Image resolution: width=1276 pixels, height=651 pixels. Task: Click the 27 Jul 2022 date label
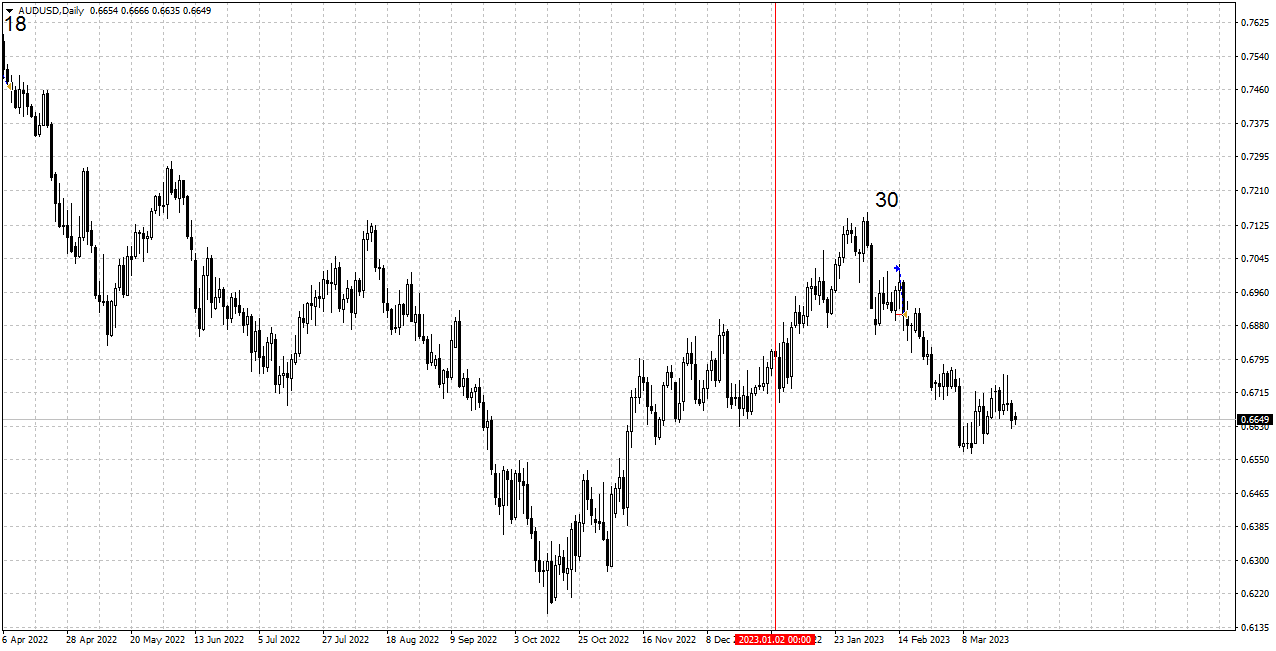[x=347, y=639]
